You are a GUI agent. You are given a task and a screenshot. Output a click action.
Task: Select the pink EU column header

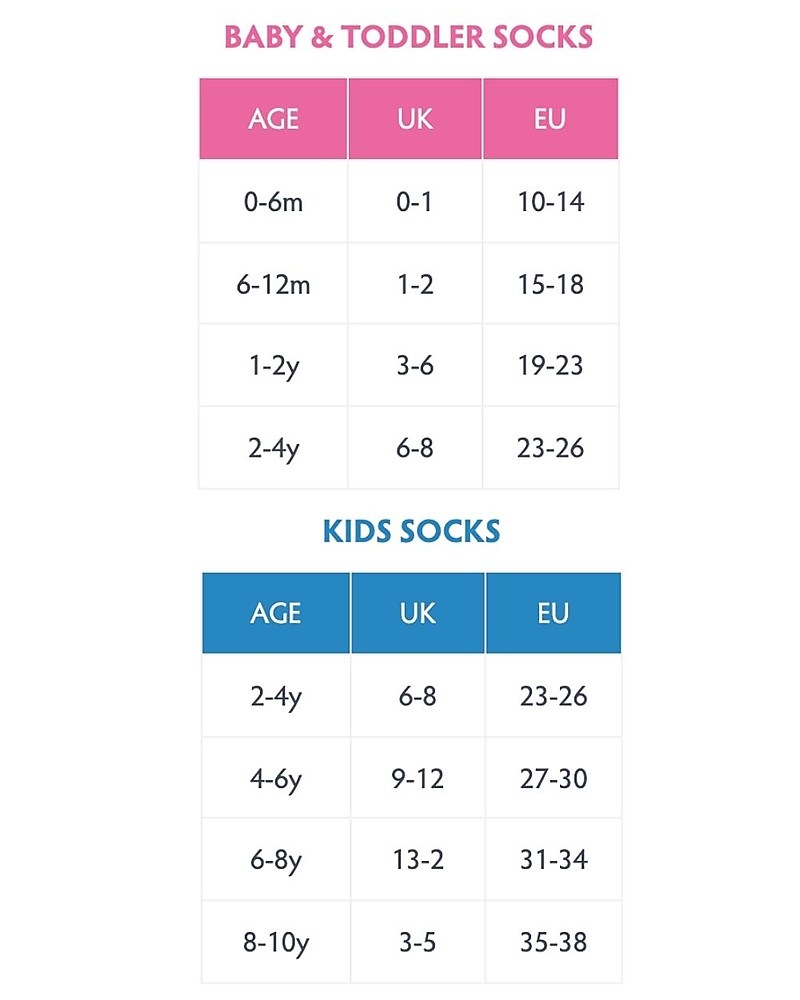pos(551,119)
